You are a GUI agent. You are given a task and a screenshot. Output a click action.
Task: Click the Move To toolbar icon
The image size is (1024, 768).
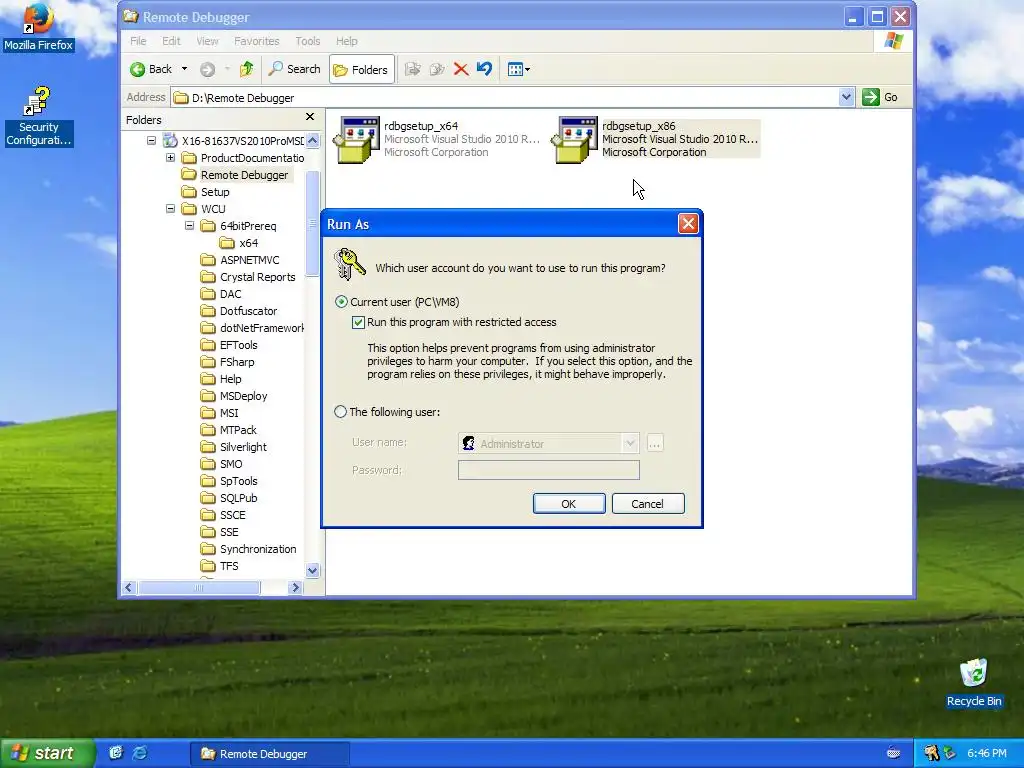click(412, 69)
